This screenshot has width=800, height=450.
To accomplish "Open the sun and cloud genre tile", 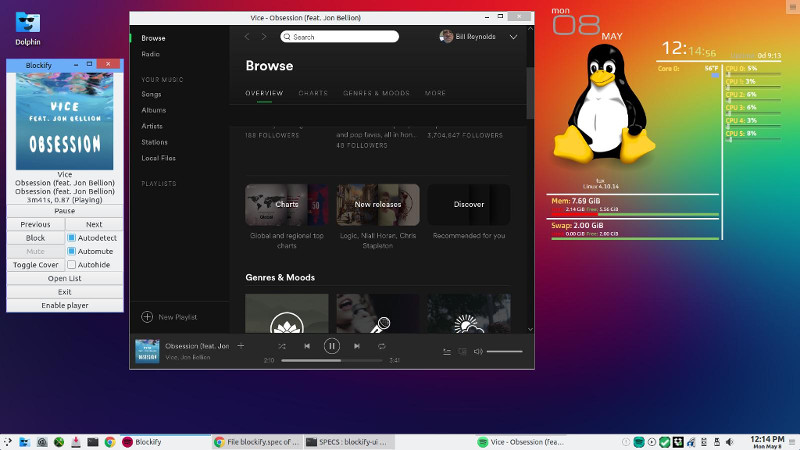I will coord(469,313).
